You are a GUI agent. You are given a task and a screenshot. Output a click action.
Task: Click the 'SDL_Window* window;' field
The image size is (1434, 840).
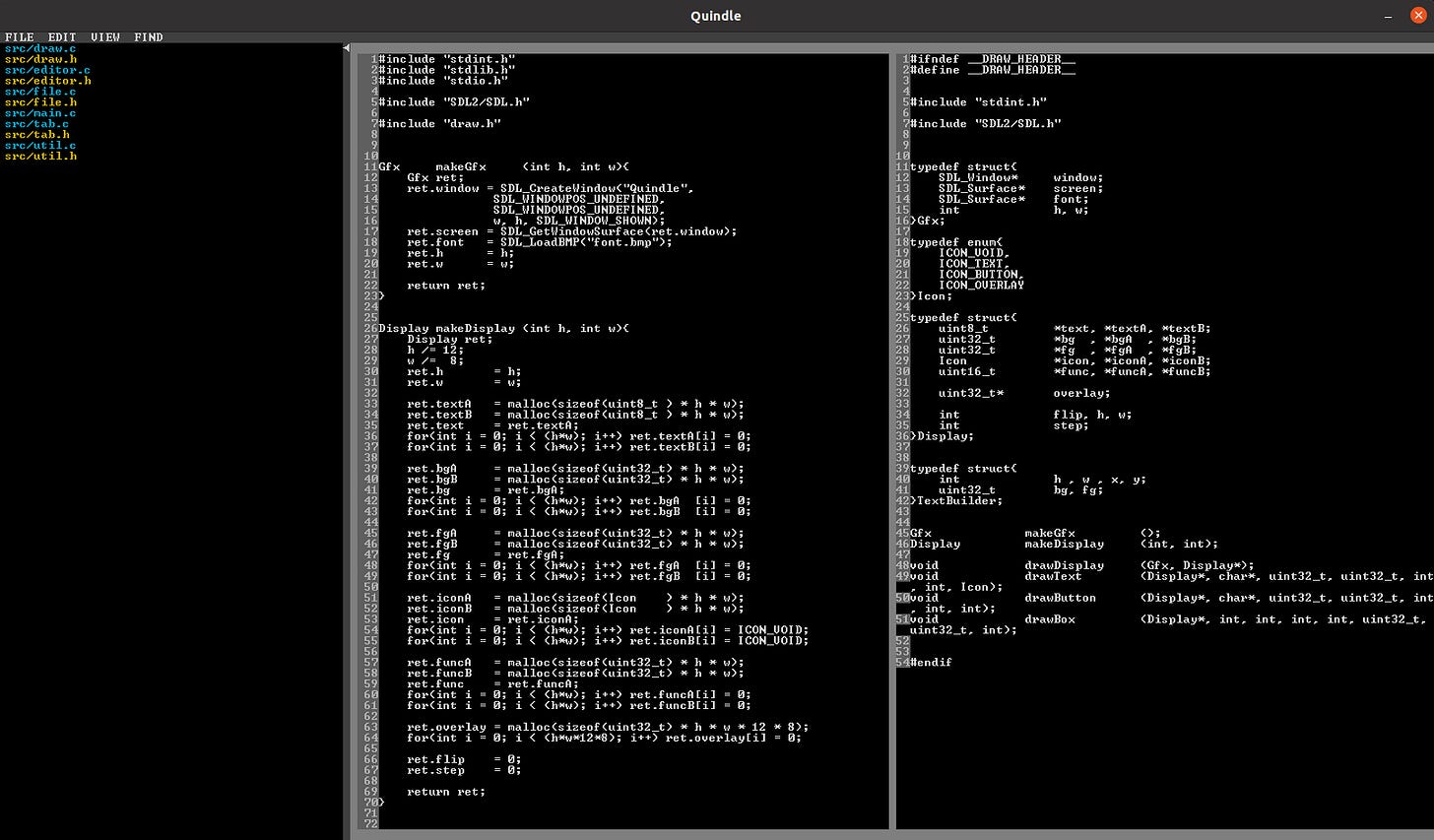[x=1021, y=178]
